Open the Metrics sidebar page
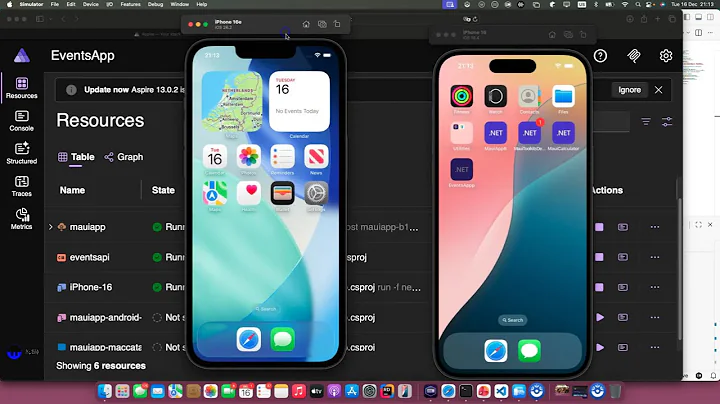 [x=22, y=219]
